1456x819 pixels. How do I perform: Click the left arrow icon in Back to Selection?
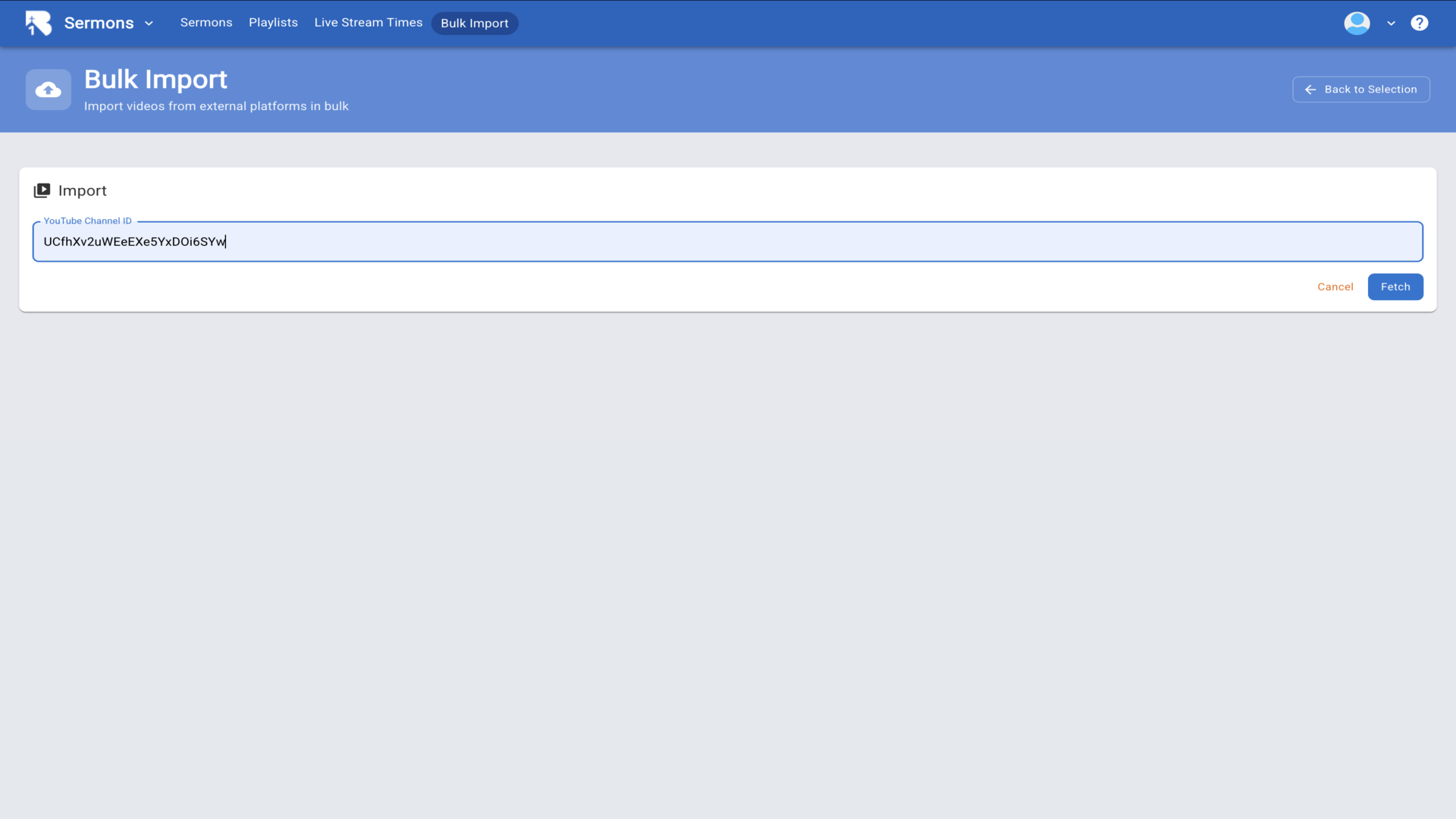(x=1310, y=89)
